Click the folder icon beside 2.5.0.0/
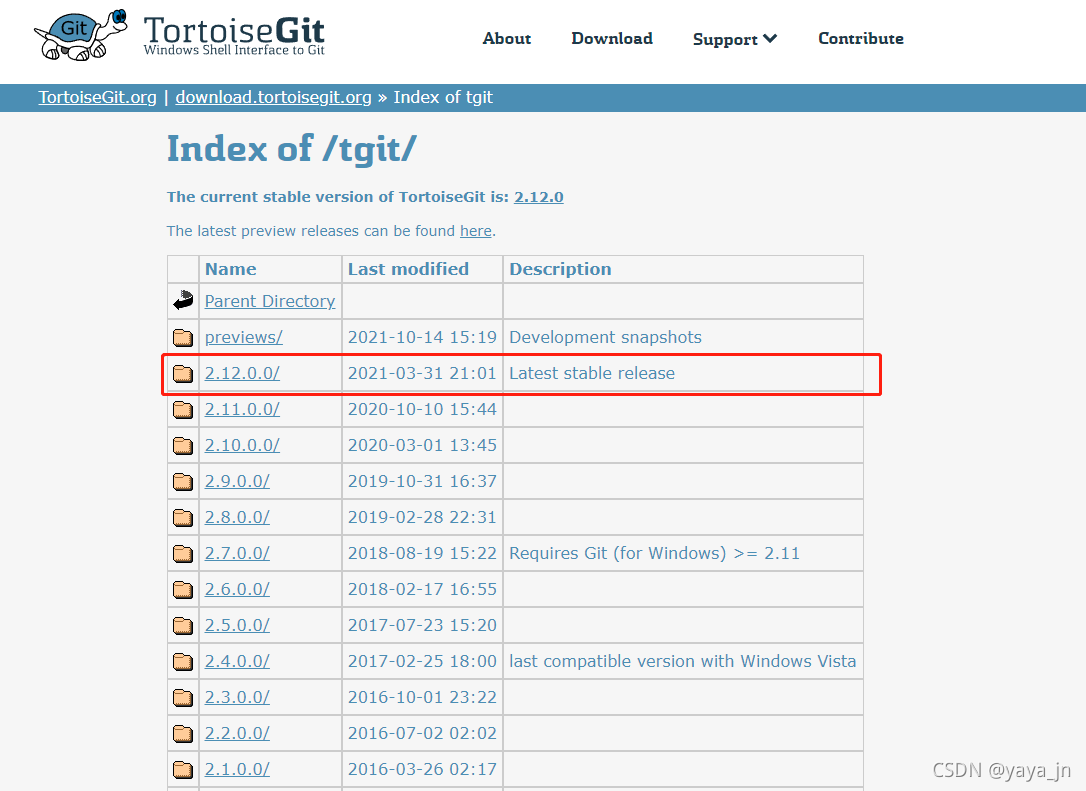This screenshot has width=1086, height=791. pos(183,625)
